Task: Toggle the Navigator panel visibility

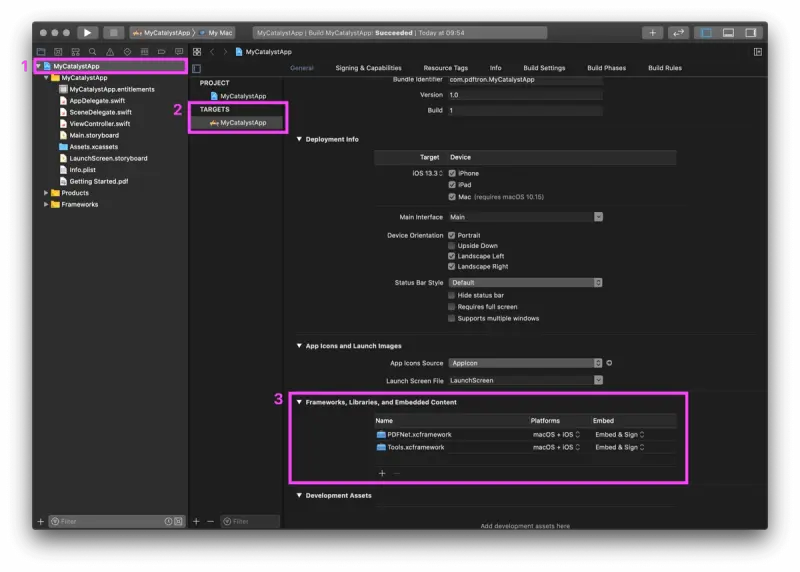Action: coord(706,33)
